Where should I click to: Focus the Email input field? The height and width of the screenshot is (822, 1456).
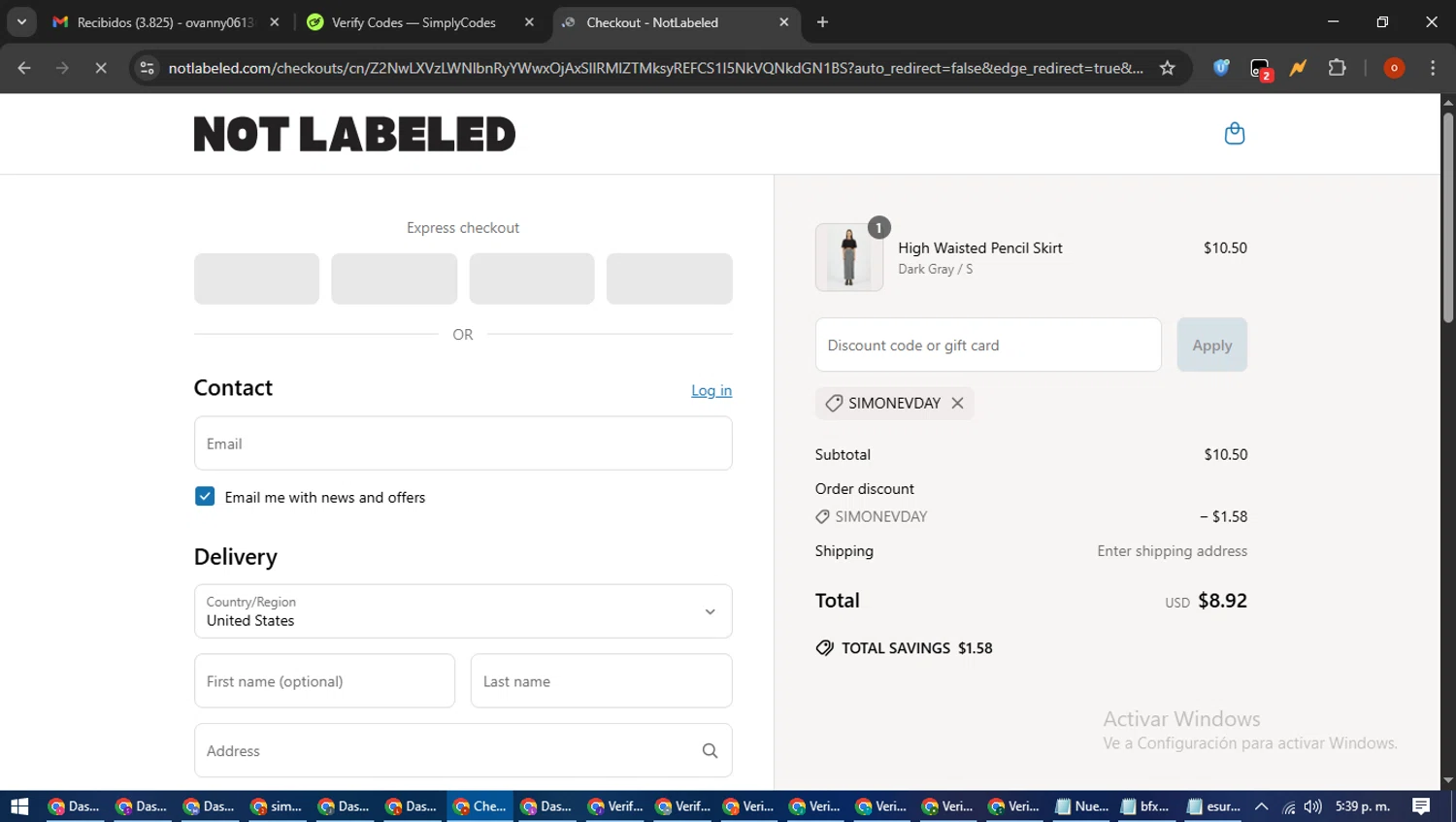tap(463, 444)
